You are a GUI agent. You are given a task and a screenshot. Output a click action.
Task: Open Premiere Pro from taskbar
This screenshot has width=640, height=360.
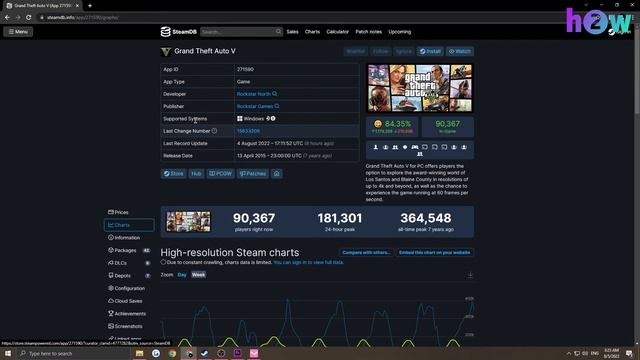point(237,353)
